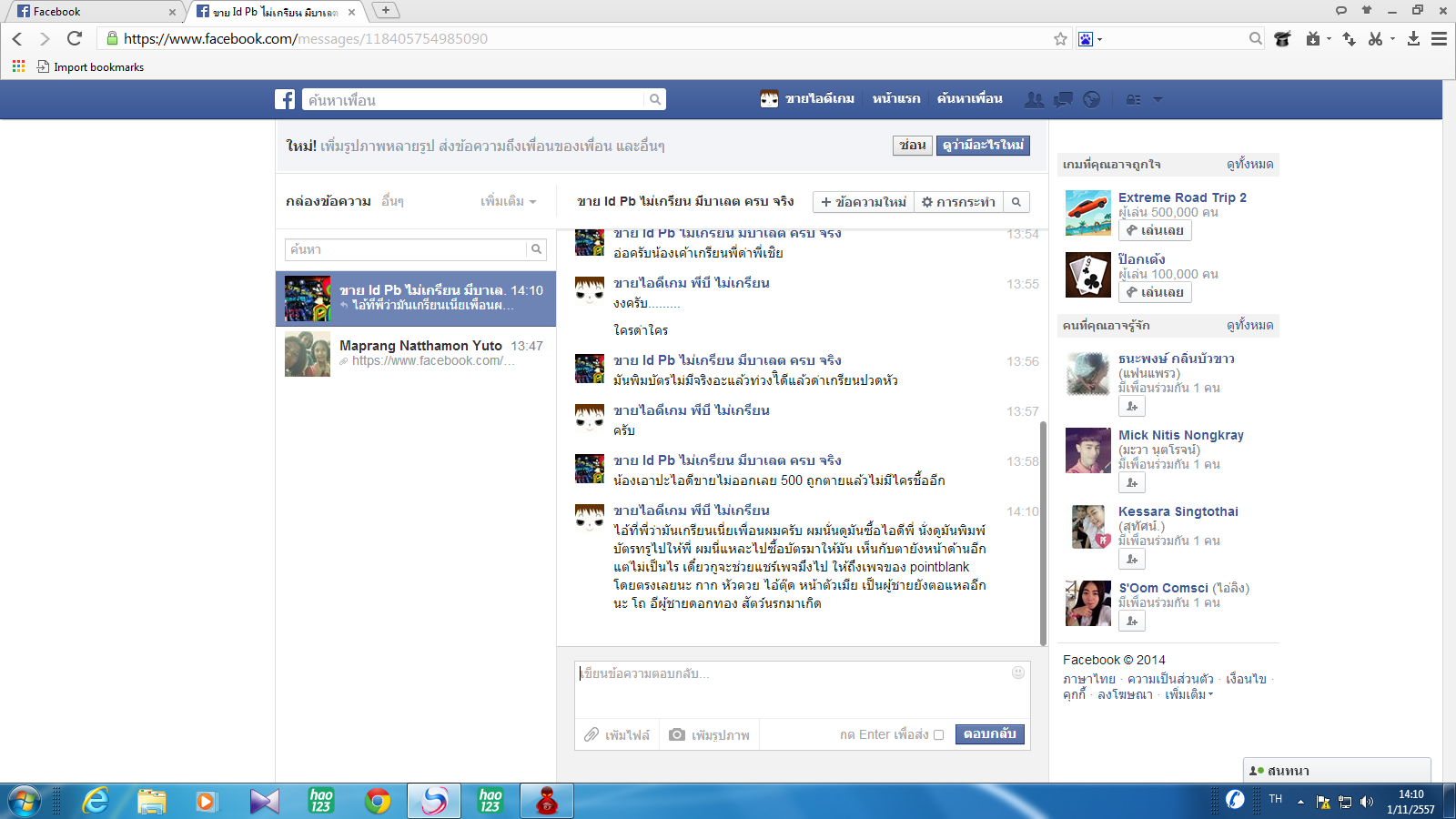Click the video download TV icon

pos(1312,38)
